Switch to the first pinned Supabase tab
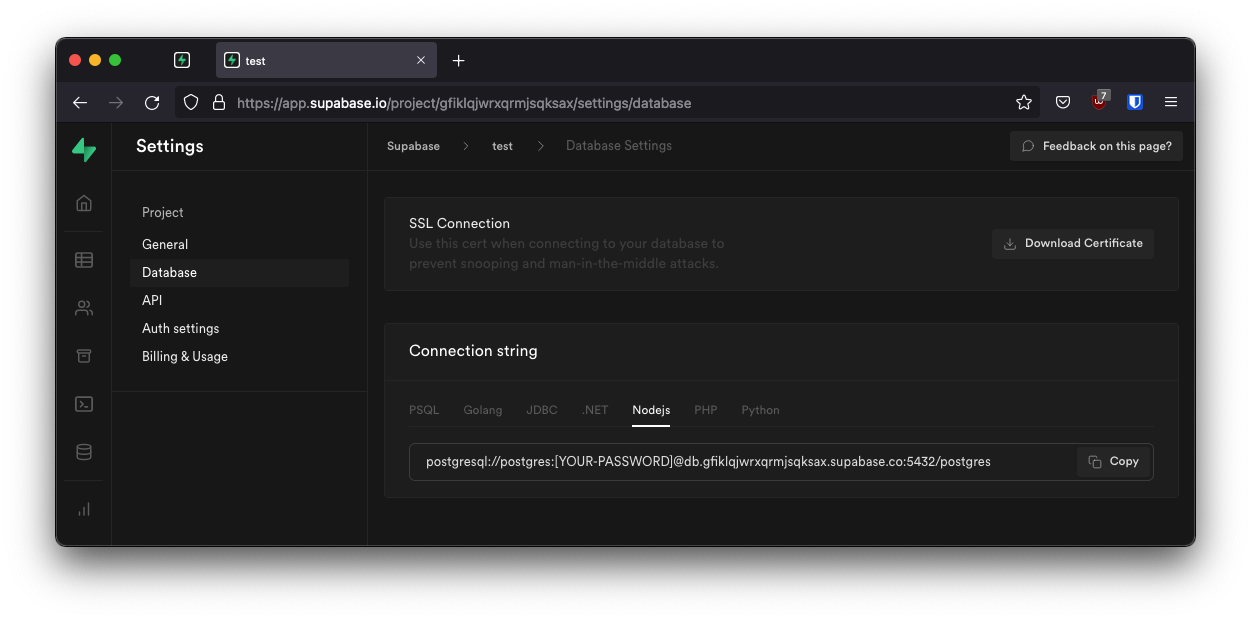 [182, 61]
